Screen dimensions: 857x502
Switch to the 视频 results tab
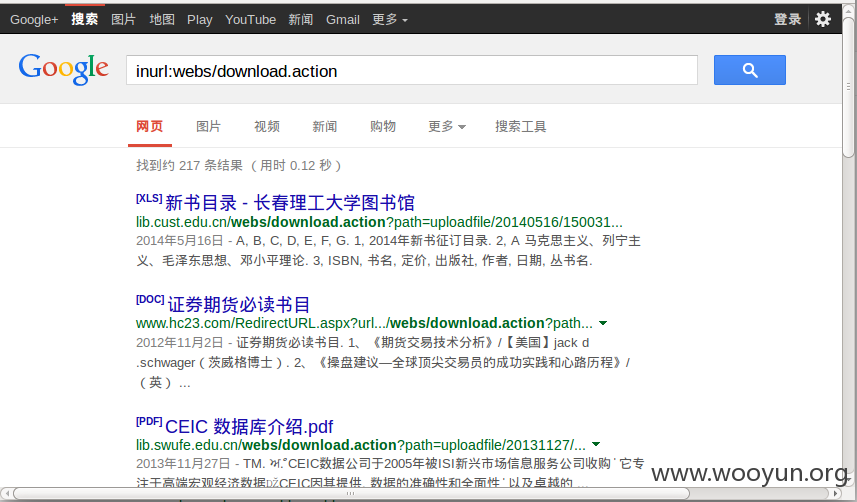[x=267, y=127]
